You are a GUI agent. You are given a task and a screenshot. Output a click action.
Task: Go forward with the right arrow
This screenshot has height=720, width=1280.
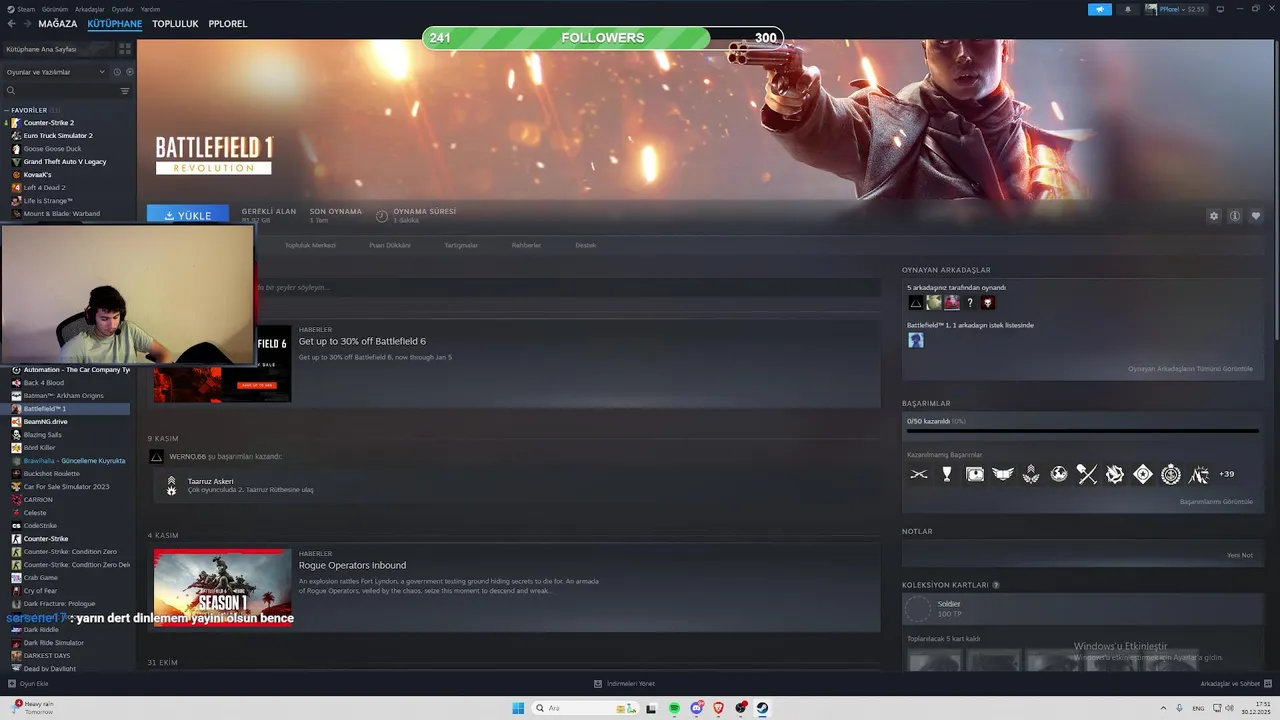tap(26, 23)
